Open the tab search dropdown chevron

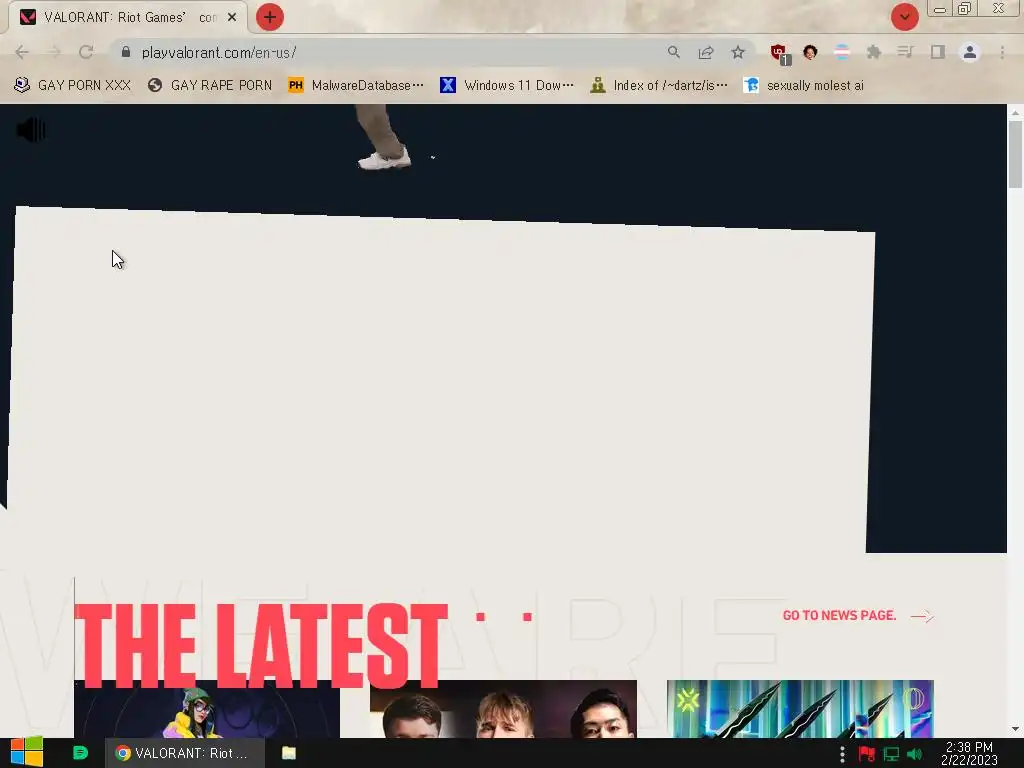pyautogui.click(x=904, y=17)
